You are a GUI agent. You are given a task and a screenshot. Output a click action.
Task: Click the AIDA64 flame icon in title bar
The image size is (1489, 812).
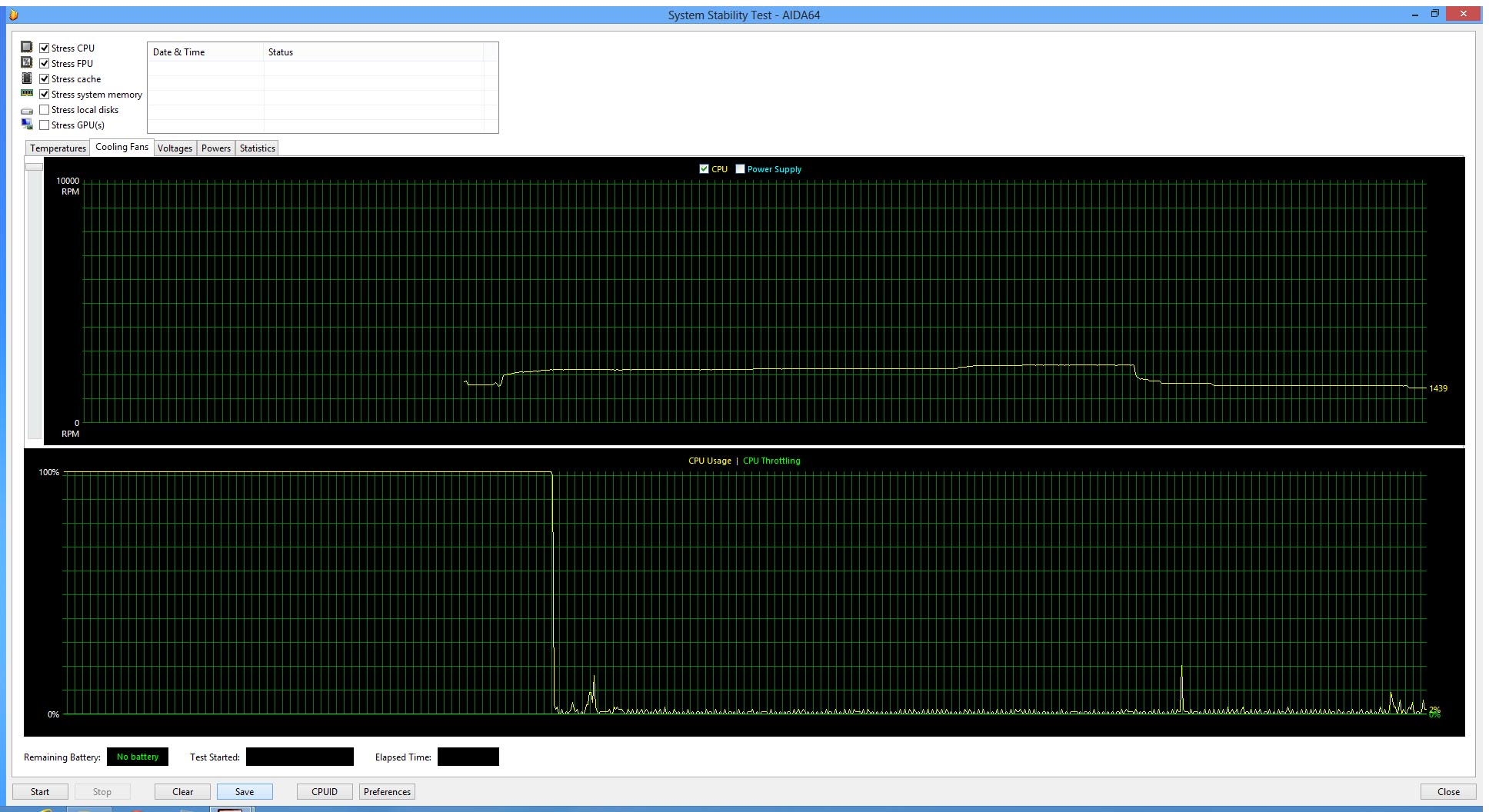pyautogui.click(x=13, y=15)
